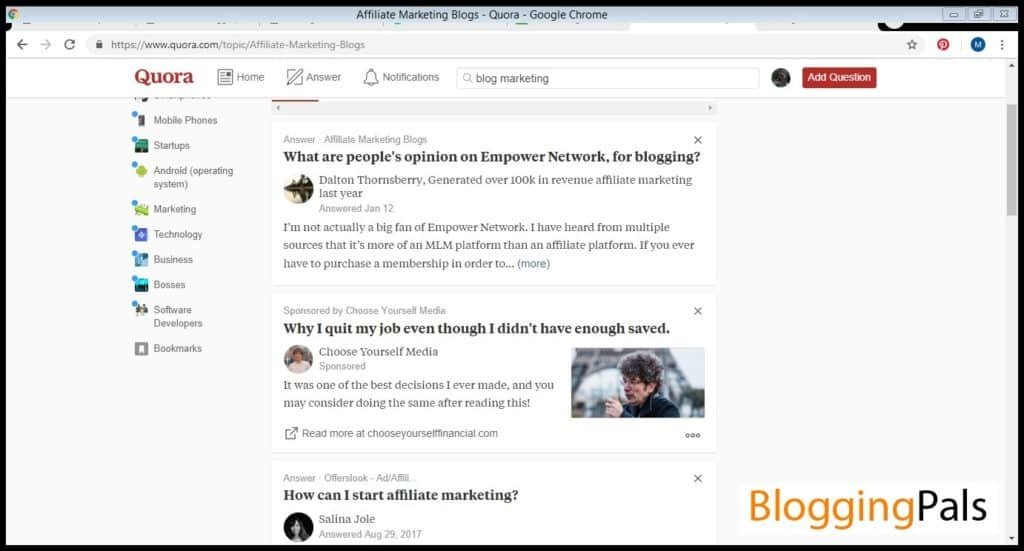Open the three-dot options on sponsored card

[693, 435]
